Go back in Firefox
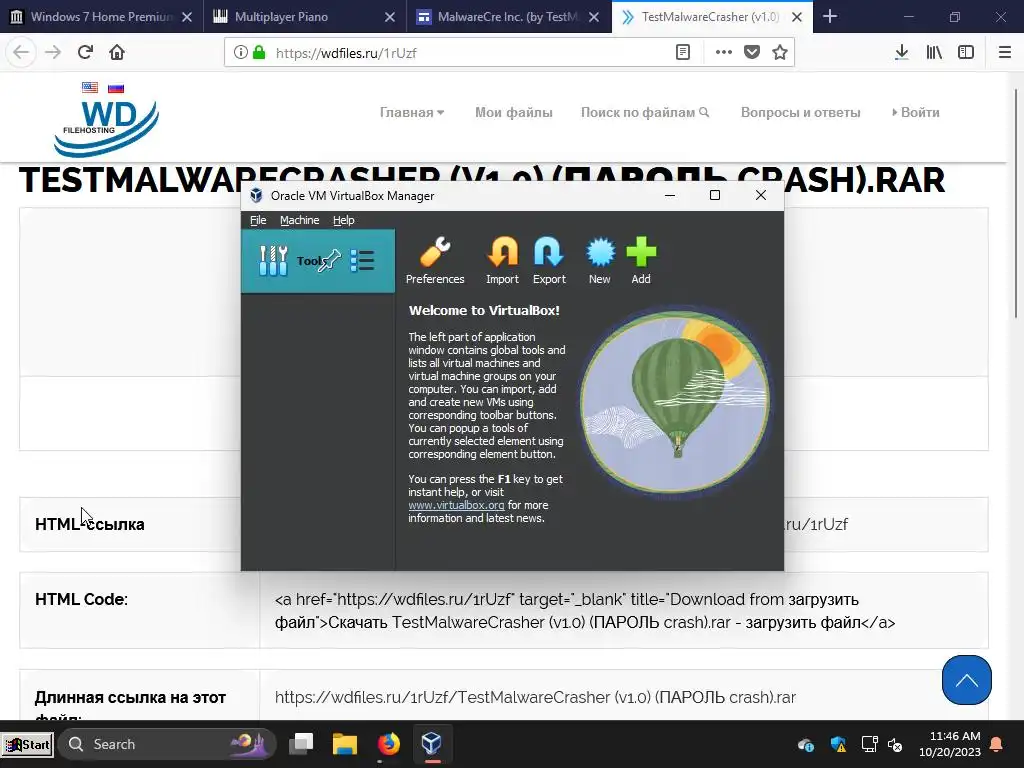 coord(21,52)
